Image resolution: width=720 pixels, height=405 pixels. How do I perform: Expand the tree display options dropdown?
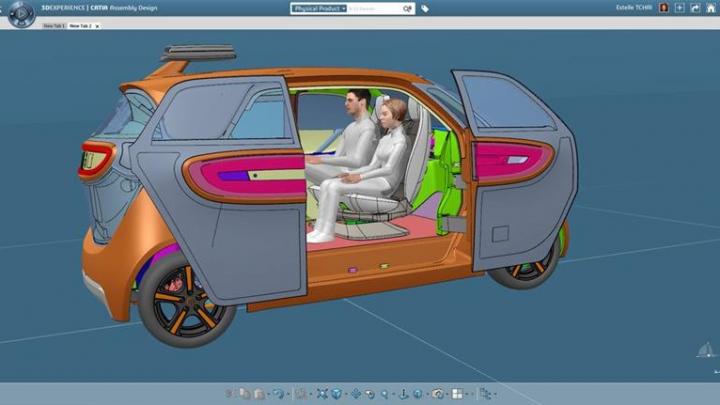coord(492,394)
